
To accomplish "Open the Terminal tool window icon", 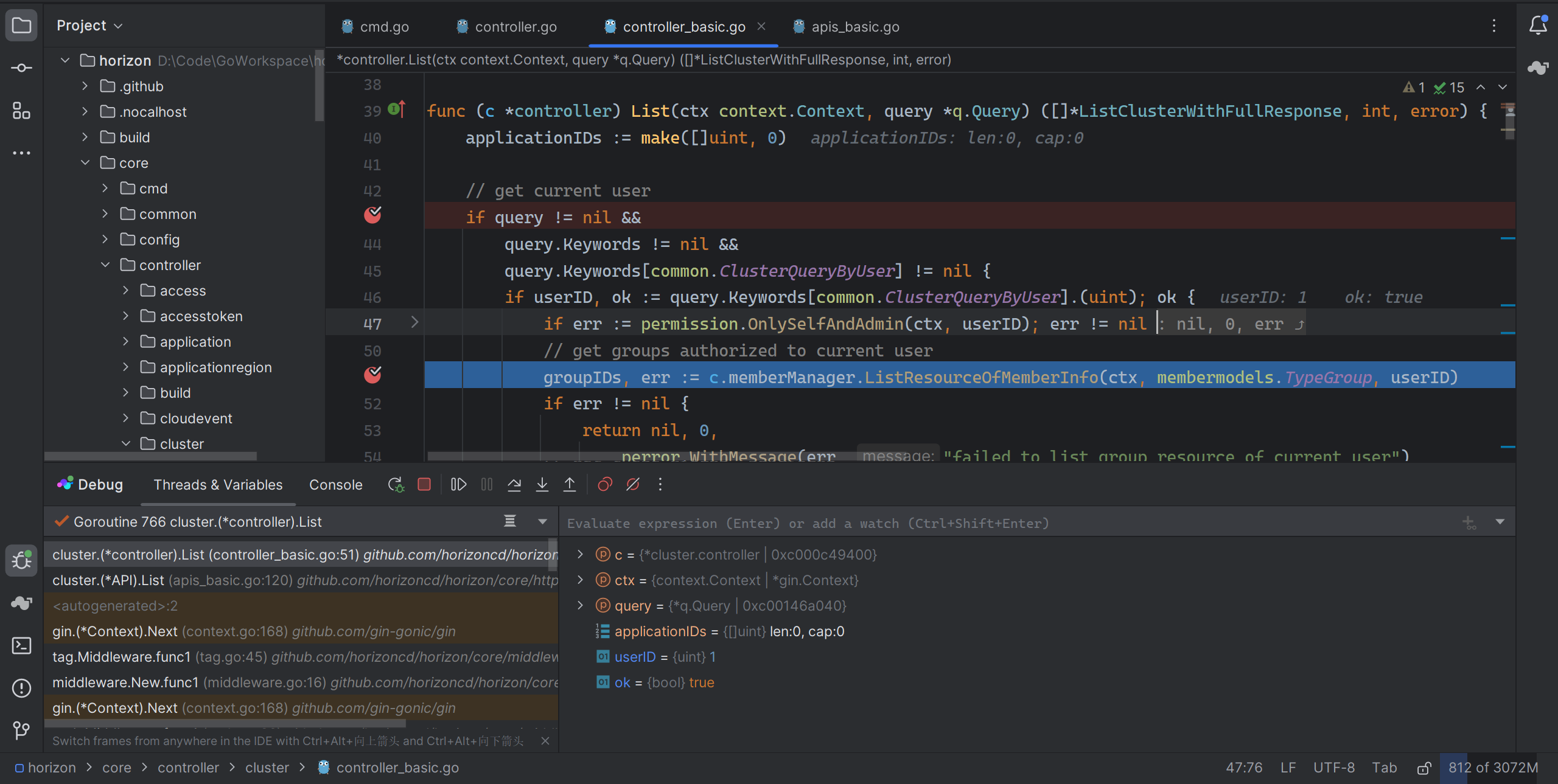I will point(21,645).
